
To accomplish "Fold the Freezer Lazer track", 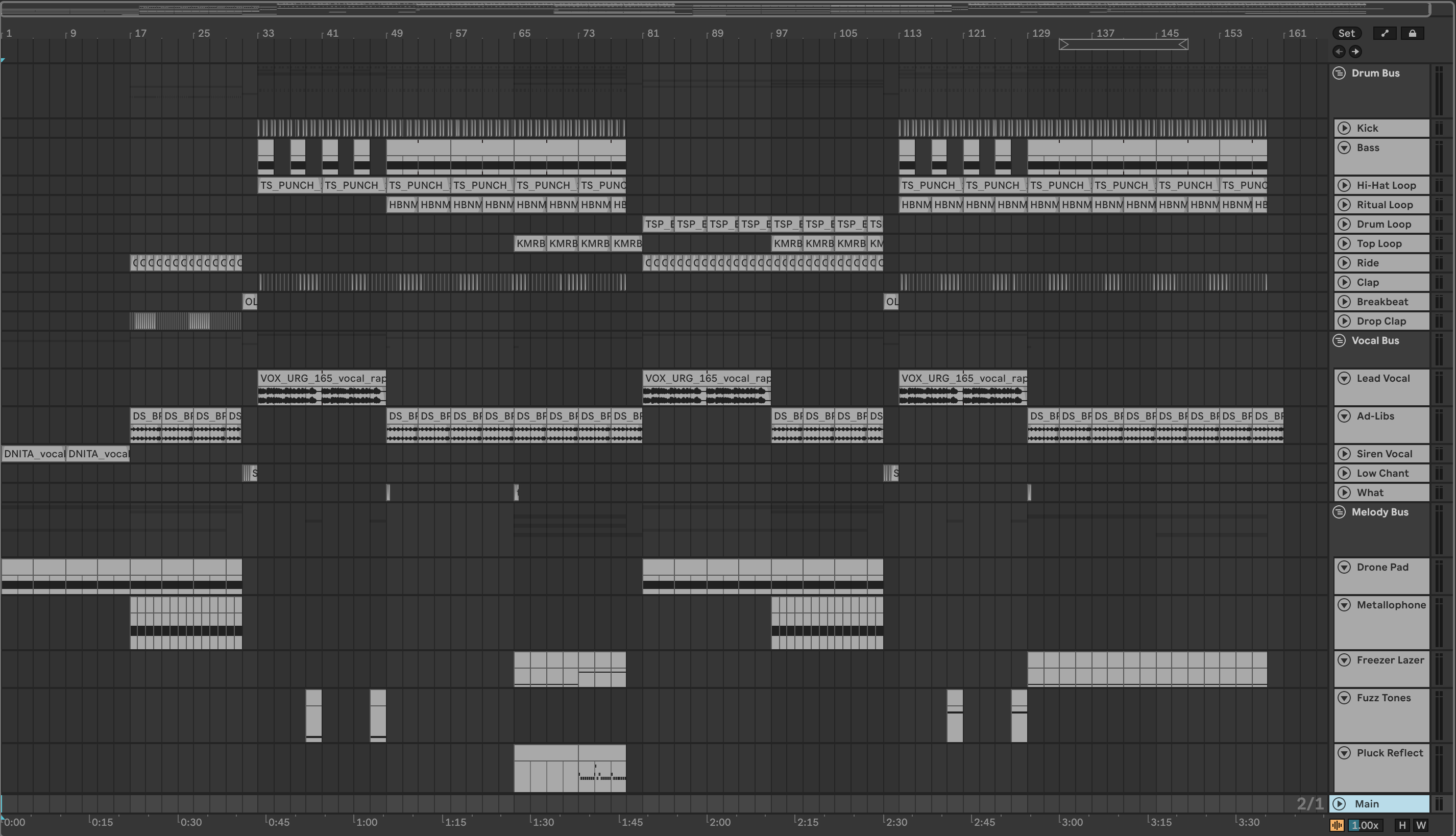I will click(1344, 660).
